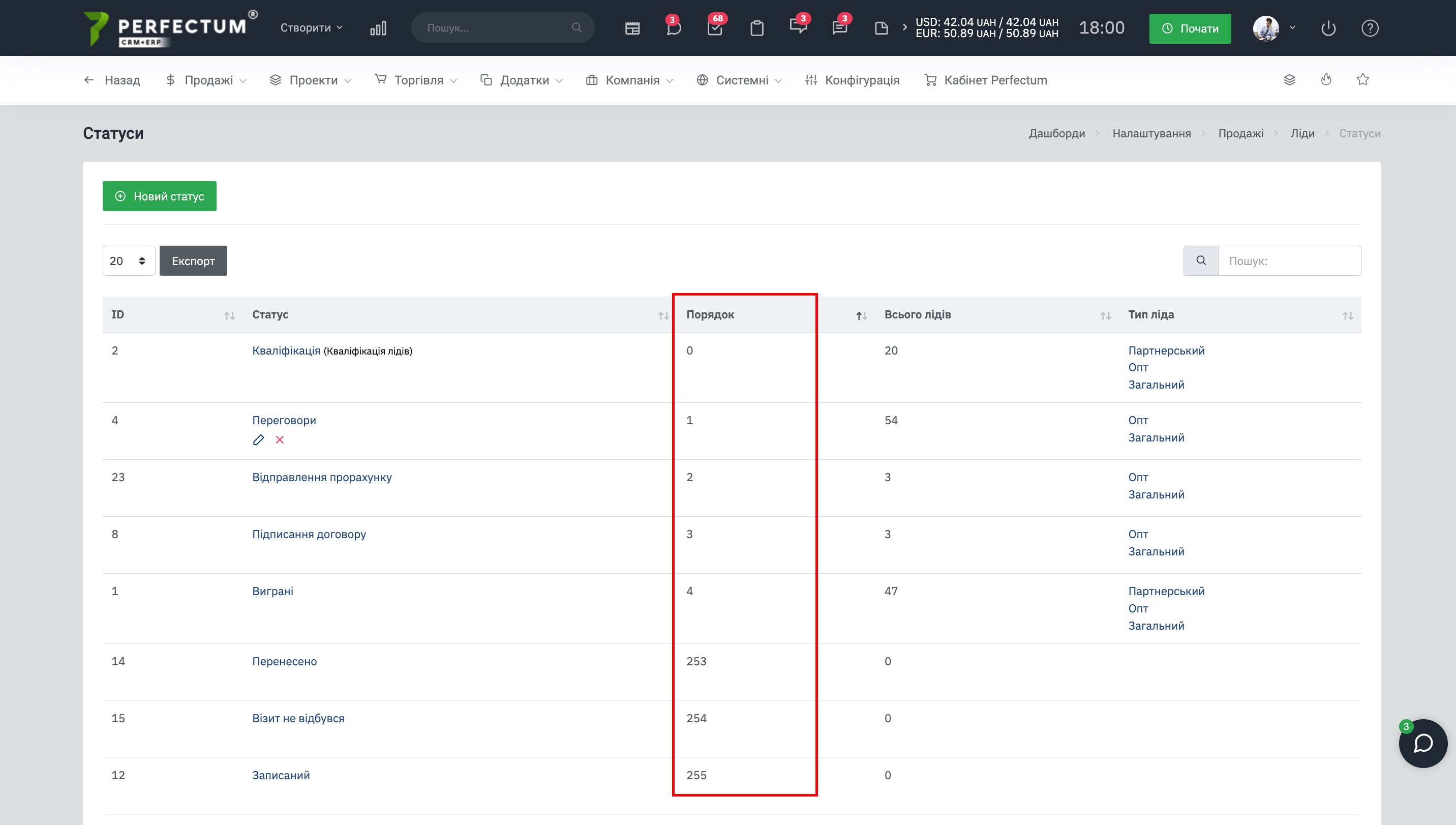Click the power logout icon
The width and height of the screenshot is (1456, 825).
[x=1328, y=28]
